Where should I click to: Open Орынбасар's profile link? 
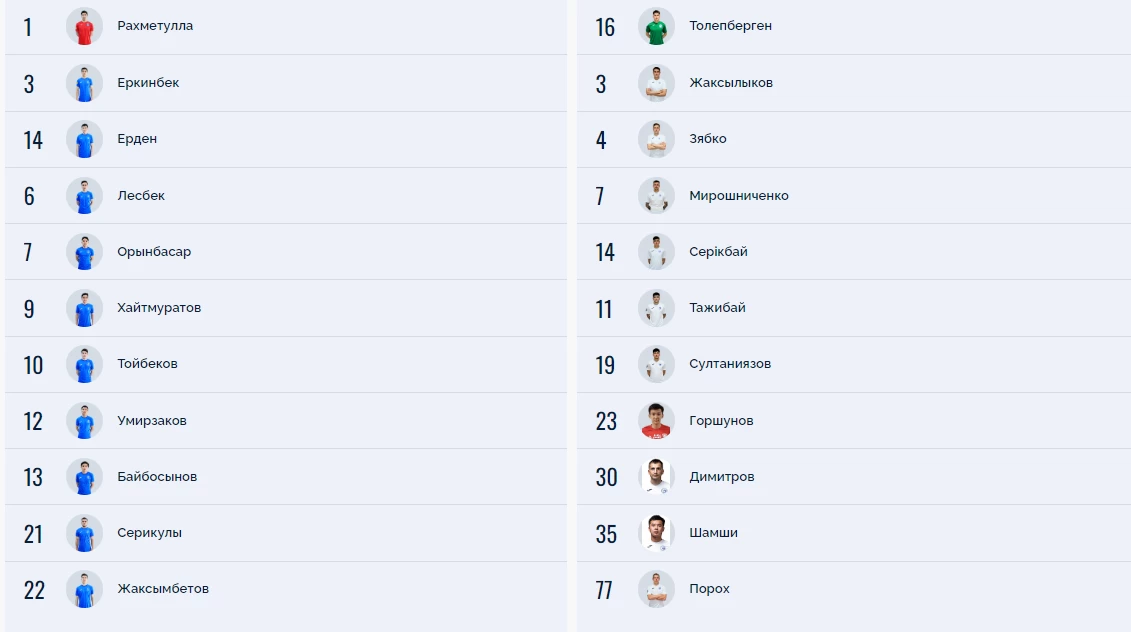pos(154,252)
